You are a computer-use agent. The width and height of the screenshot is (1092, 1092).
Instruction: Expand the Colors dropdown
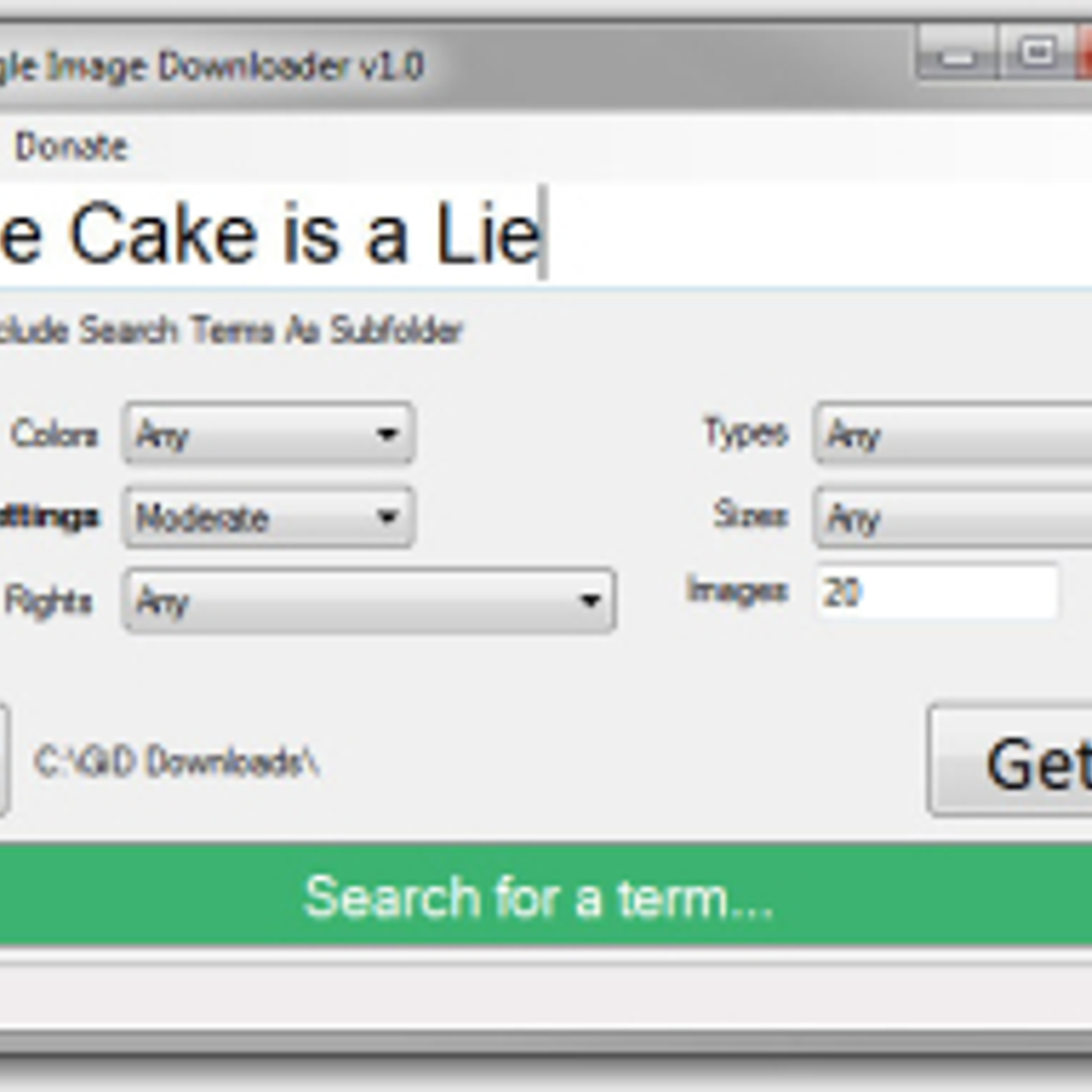[268, 434]
